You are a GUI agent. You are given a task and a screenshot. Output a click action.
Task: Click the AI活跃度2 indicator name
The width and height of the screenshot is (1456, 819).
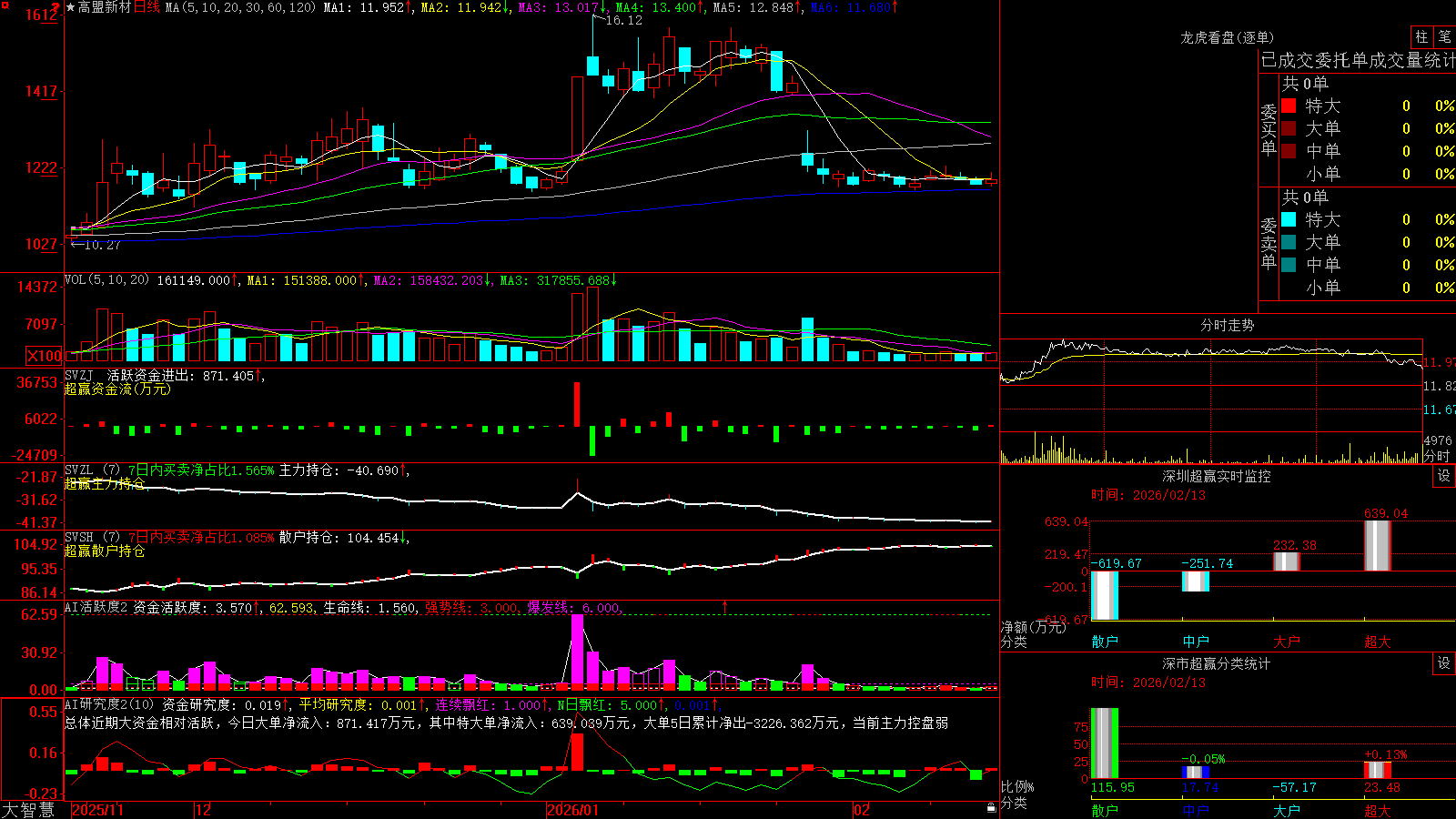click(96, 608)
